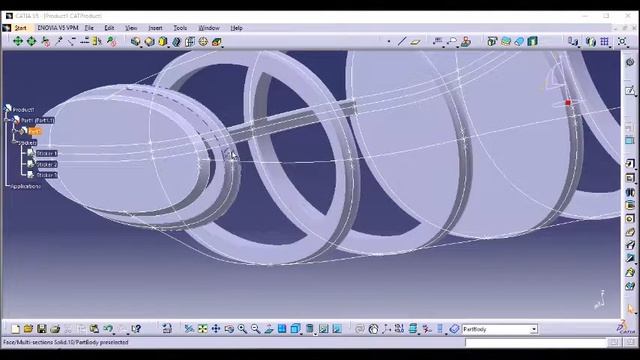
Task: Click the green layered surface icon
Action: [506, 41]
